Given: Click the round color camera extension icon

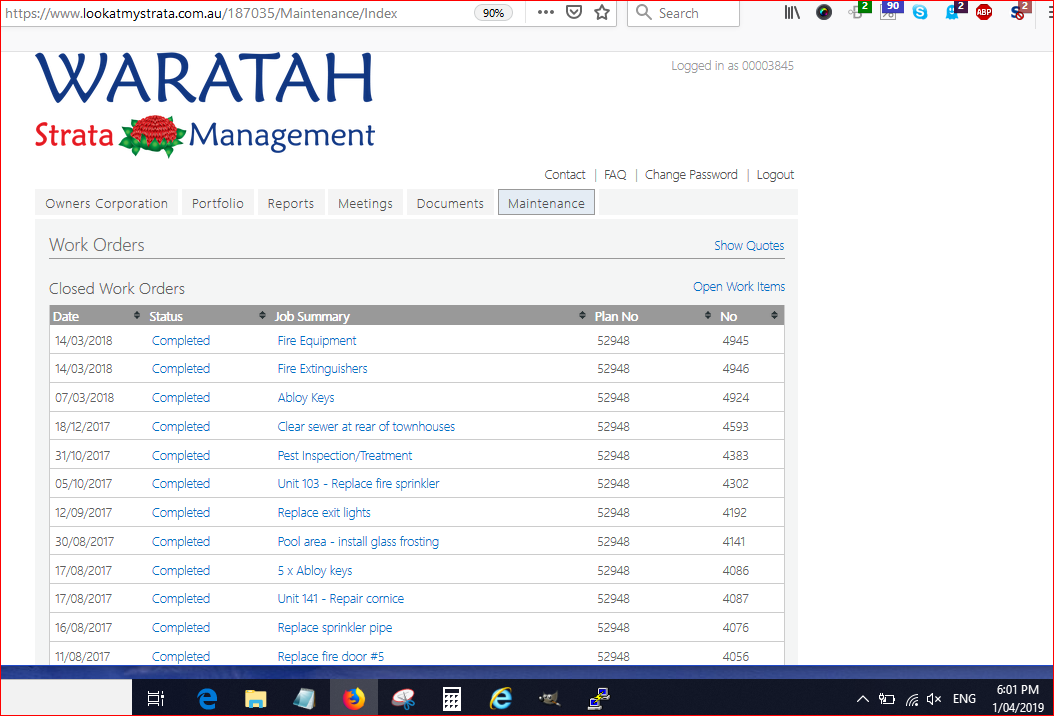Looking at the screenshot, I should (x=823, y=12).
